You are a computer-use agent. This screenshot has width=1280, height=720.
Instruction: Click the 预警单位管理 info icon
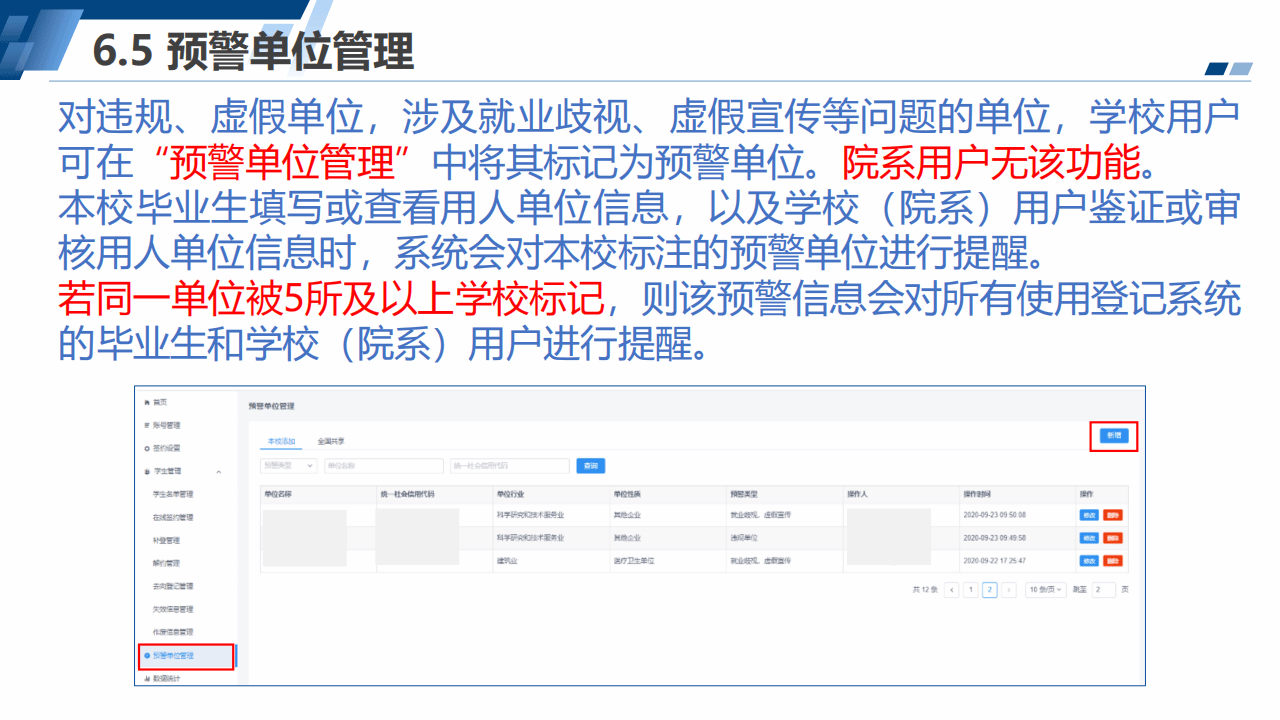coord(147,656)
